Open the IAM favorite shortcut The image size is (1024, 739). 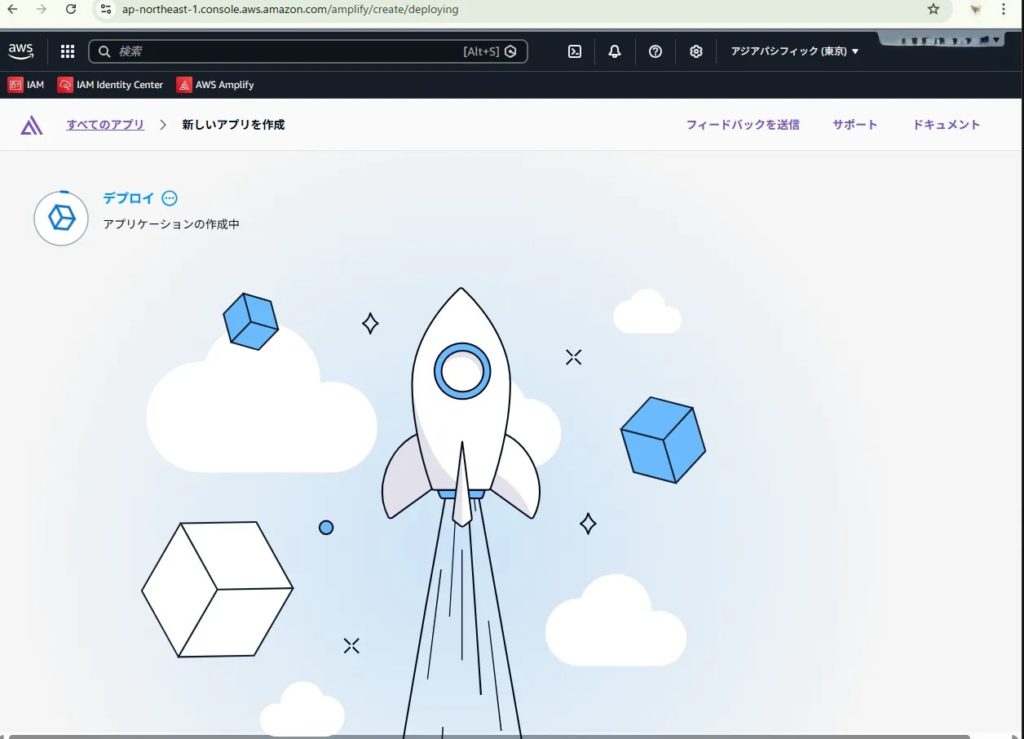coord(26,85)
